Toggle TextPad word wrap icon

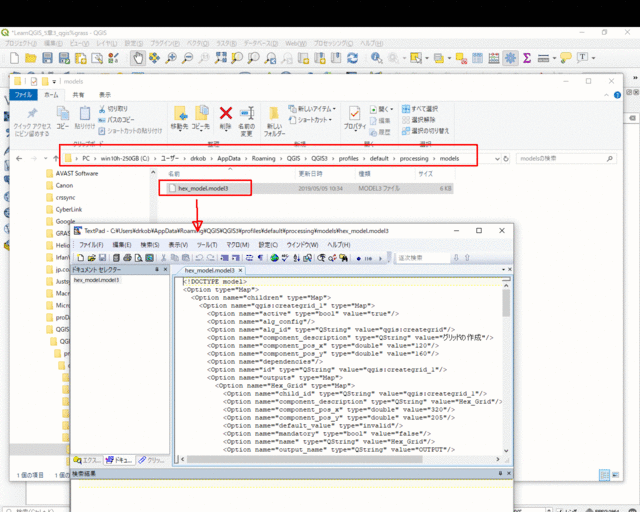click(x=249, y=258)
